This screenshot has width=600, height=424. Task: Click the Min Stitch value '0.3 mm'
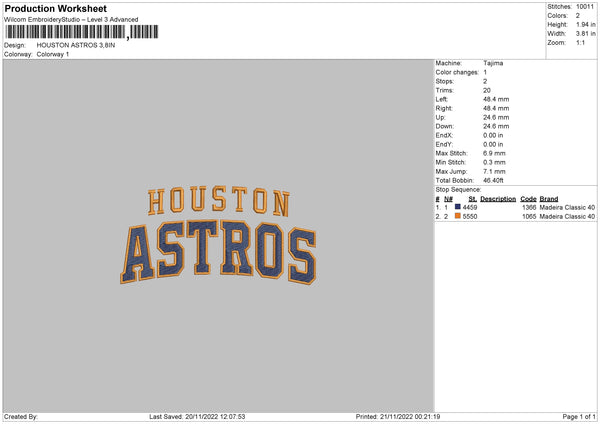[x=494, y=162]
